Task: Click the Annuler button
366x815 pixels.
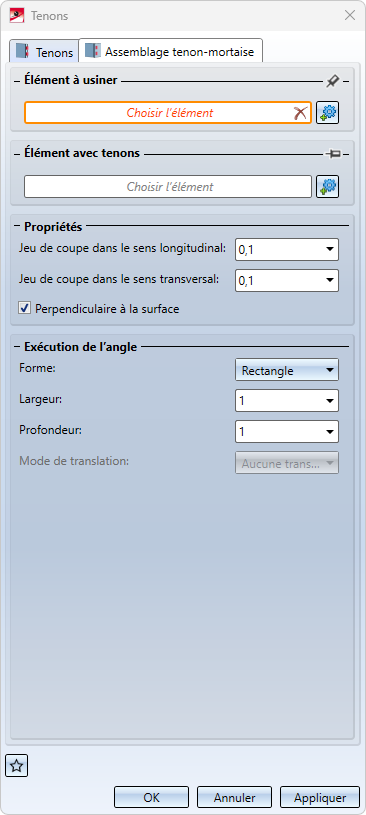Action: point(234,797)
